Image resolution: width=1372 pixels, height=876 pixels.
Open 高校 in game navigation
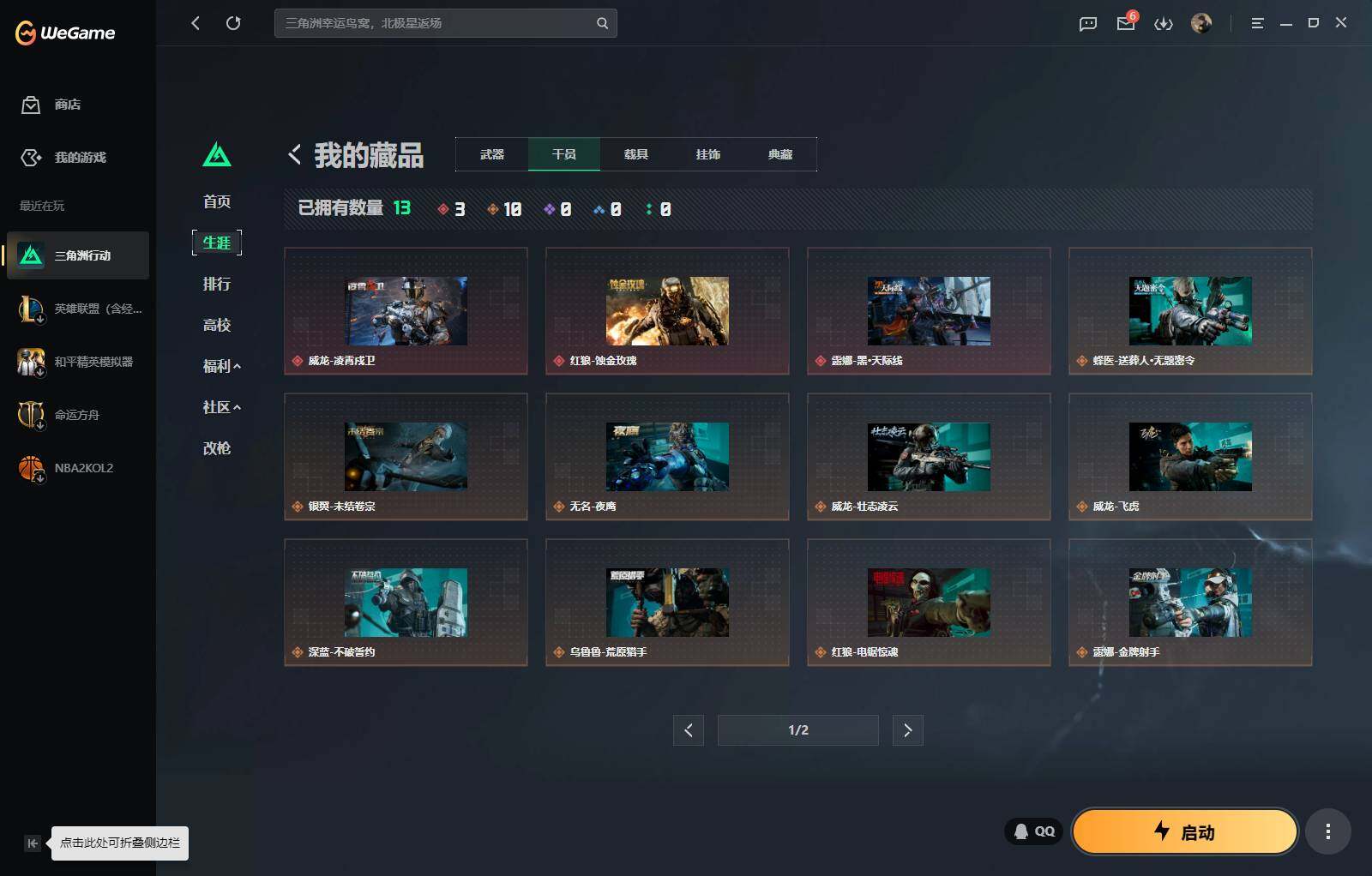[x=217, y=325]
